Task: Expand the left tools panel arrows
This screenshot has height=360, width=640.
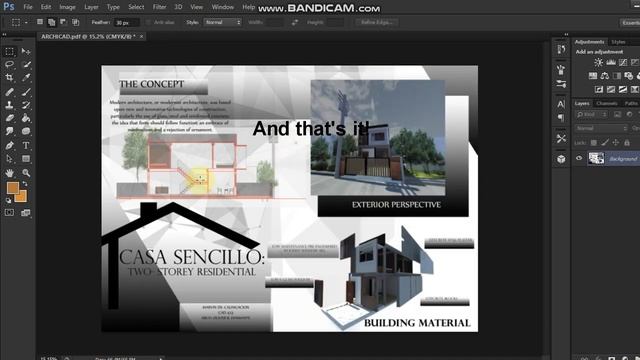Action: (x=4, y=34)
